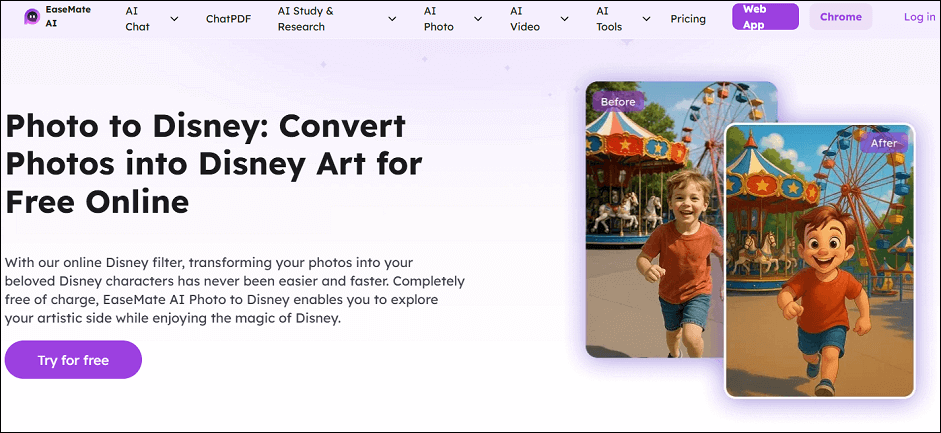Open the AI Video menu

[525, 19]
